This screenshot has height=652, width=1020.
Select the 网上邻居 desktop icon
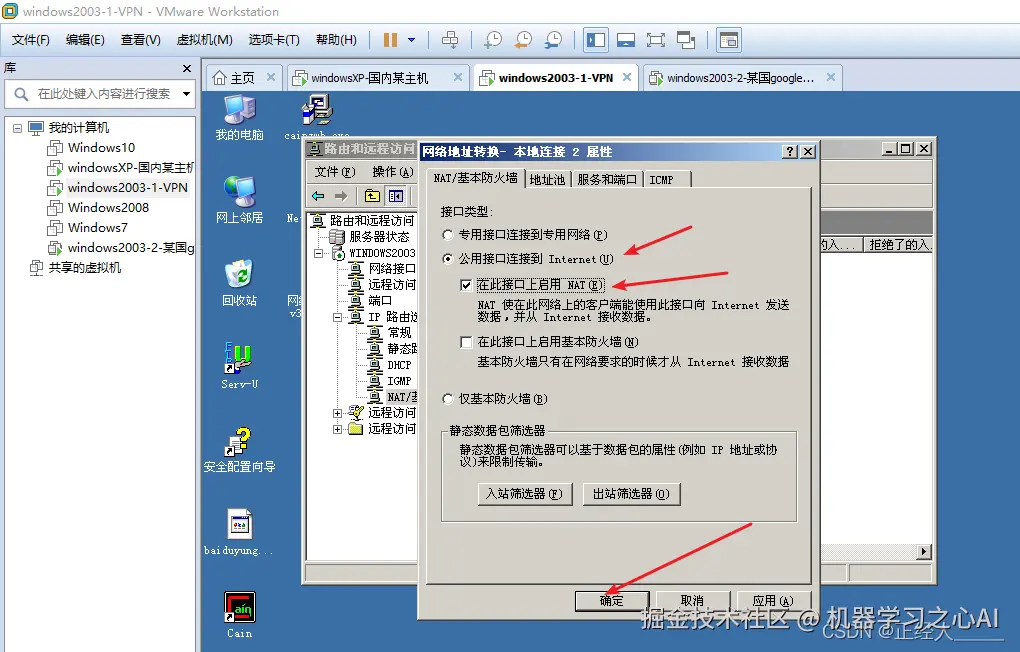(239, 200)
